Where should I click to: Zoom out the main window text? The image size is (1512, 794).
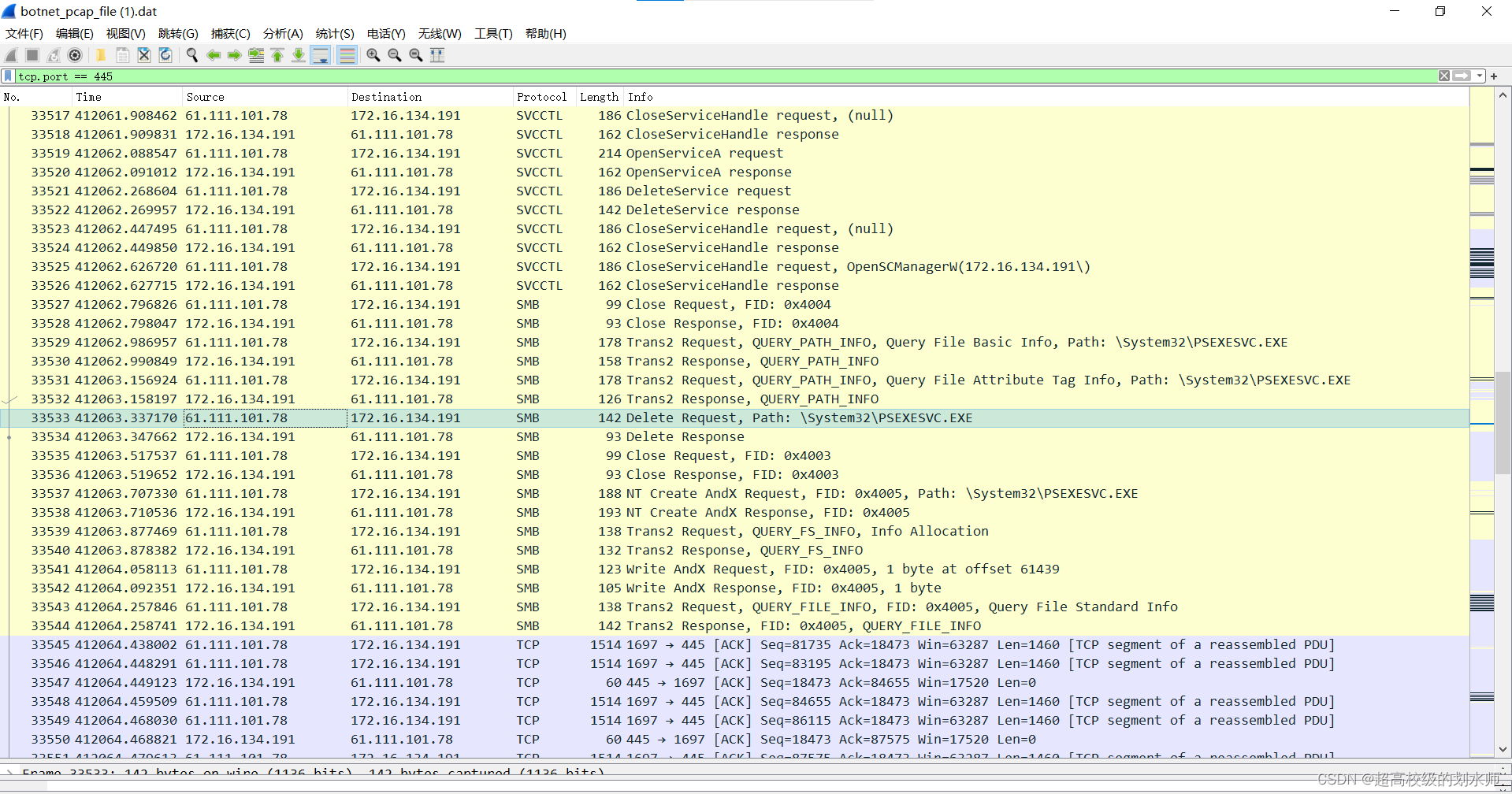click(x=395, y=55)
